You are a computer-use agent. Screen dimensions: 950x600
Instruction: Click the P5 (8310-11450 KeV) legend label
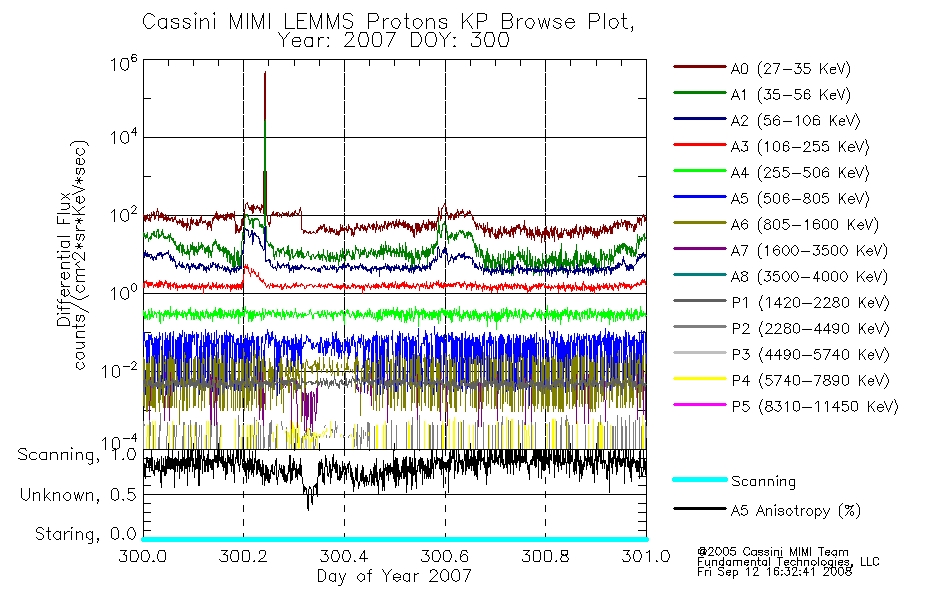815,407
